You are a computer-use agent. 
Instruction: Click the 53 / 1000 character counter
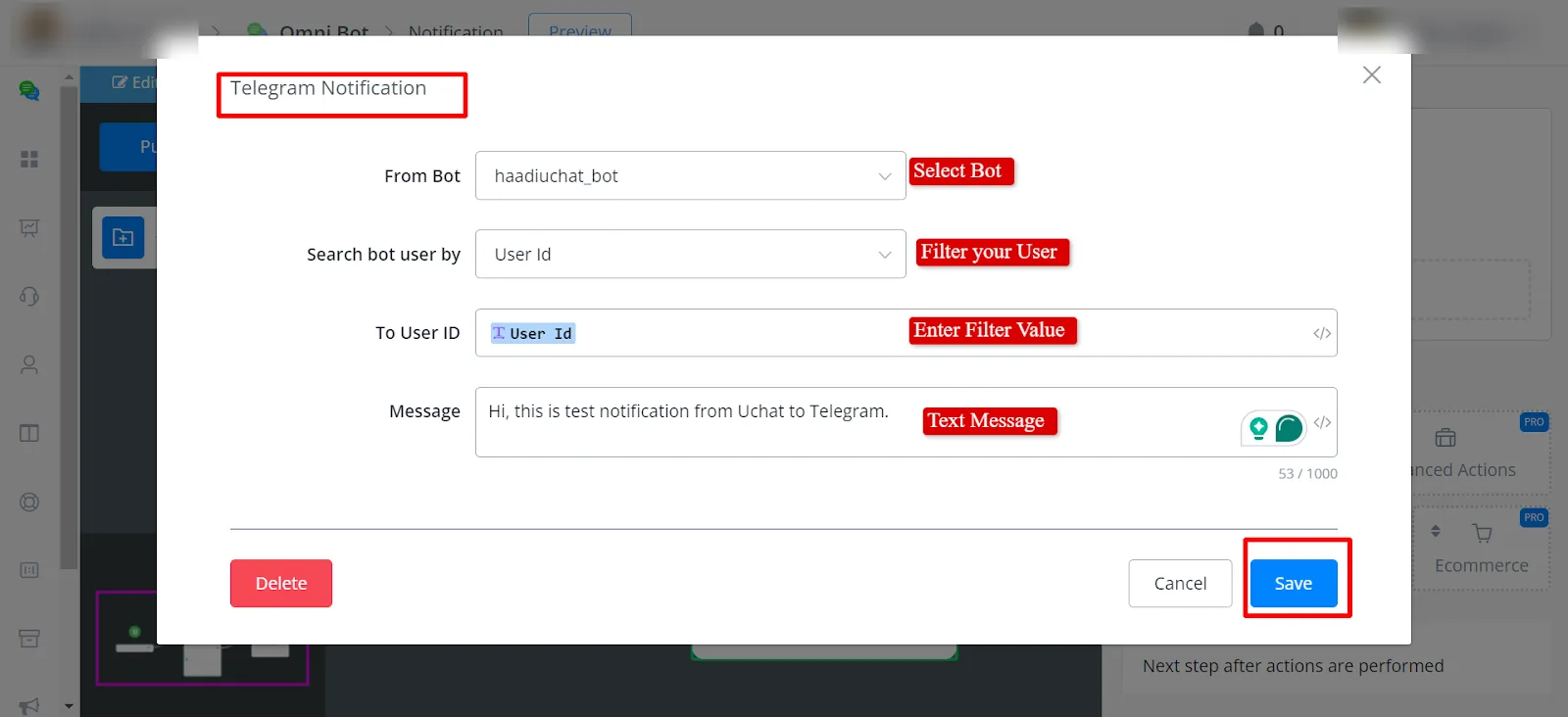[1307, 474]
